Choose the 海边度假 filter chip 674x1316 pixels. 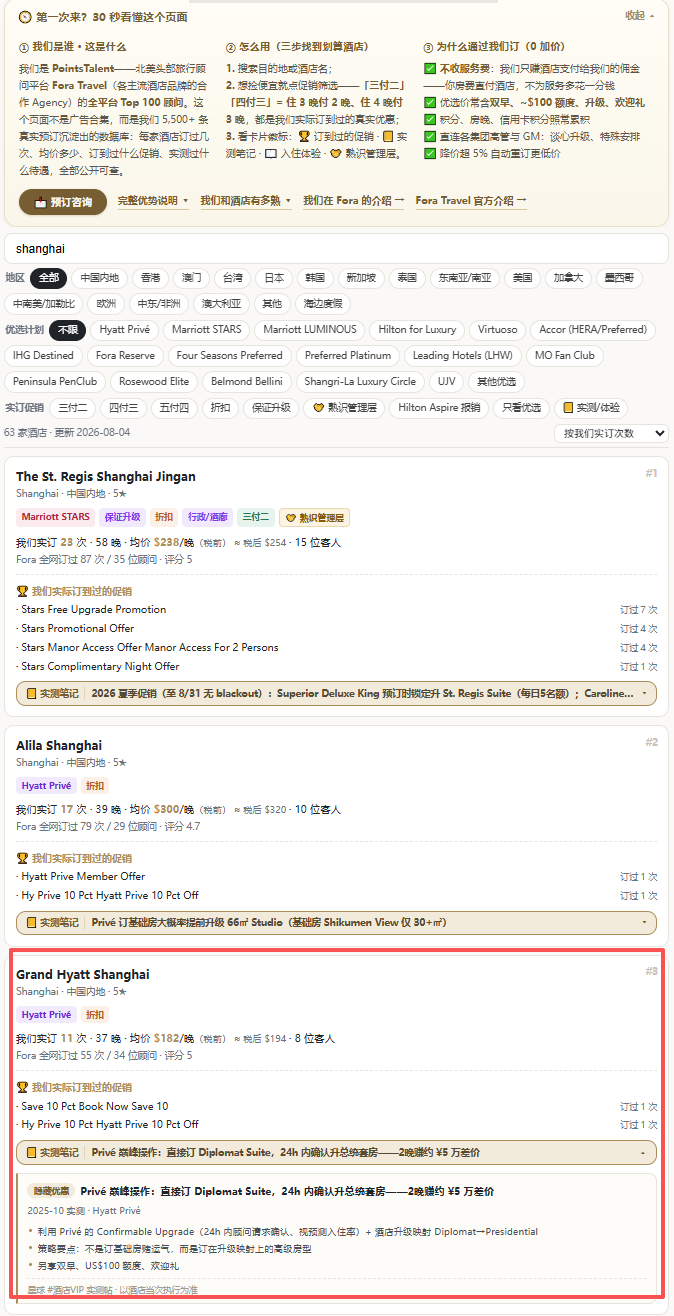(323, 303)
